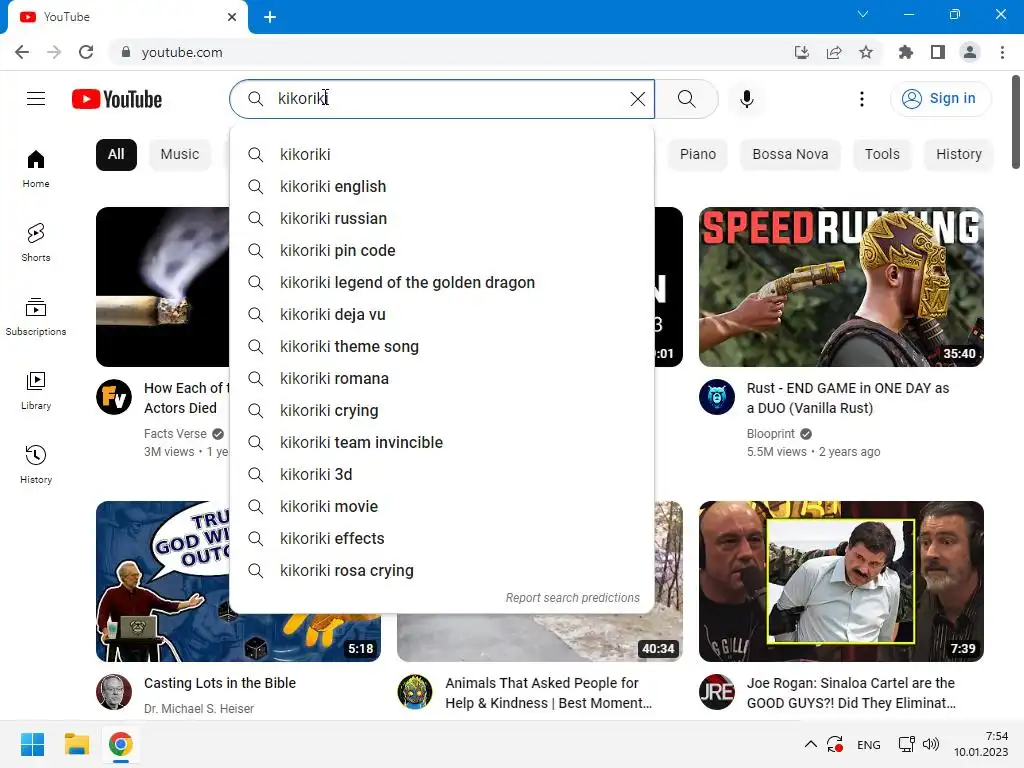Open Library from the sidebar
This screenshot has width=1024, height=768.
pyautogui.click(x=36, y=391)
